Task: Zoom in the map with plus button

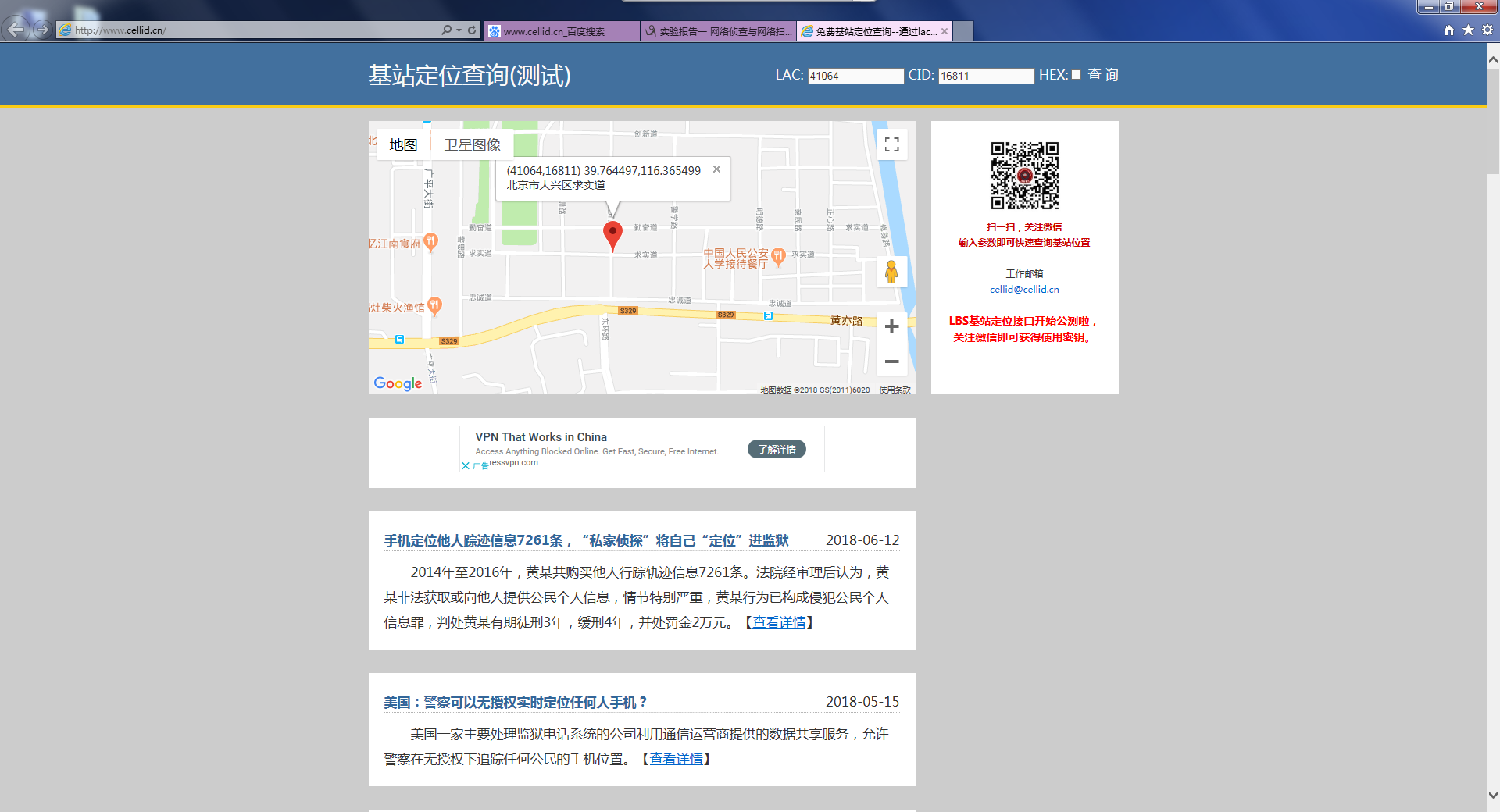Action: (x=891, y=327)
